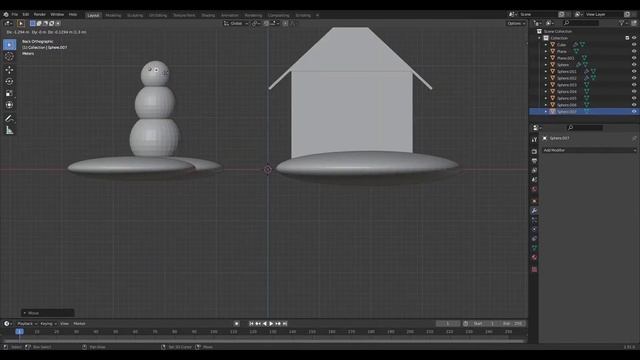Toggle snapping magnet in viewport header
This screenshot has height=360, width=640.
point(266,24)
